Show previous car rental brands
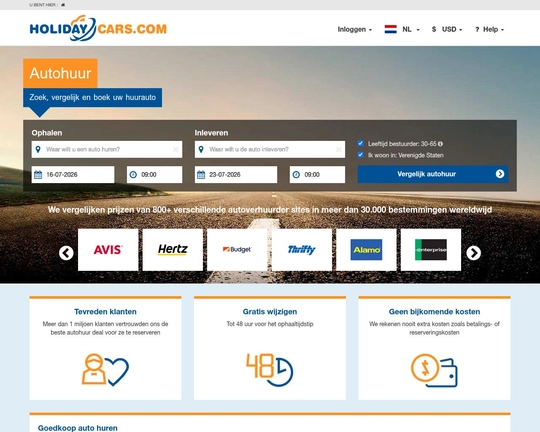The height and width of the screenshot is (432, 540). (x=66, y=253)
